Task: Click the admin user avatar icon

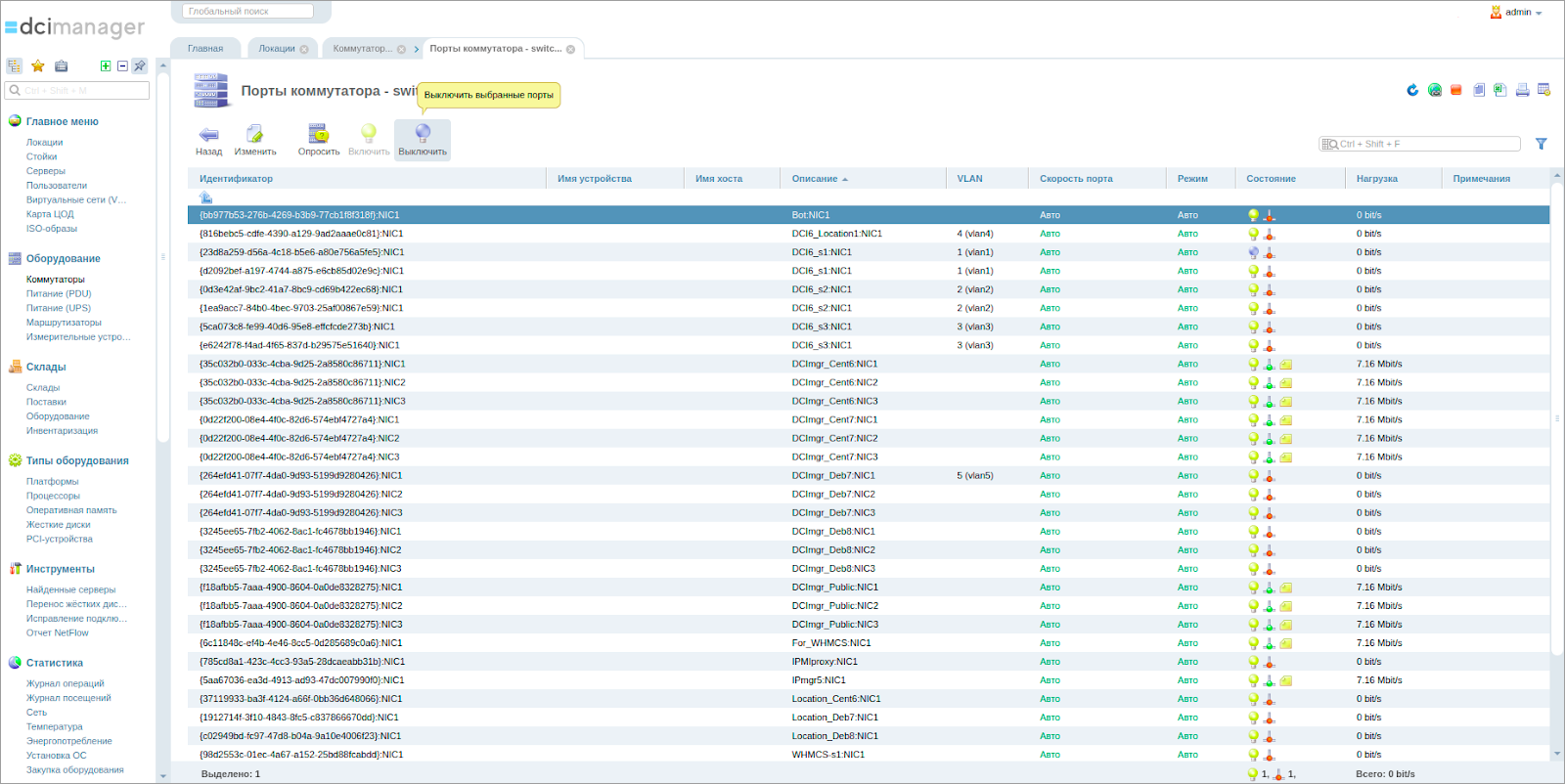Action: tap(1496, 13)
